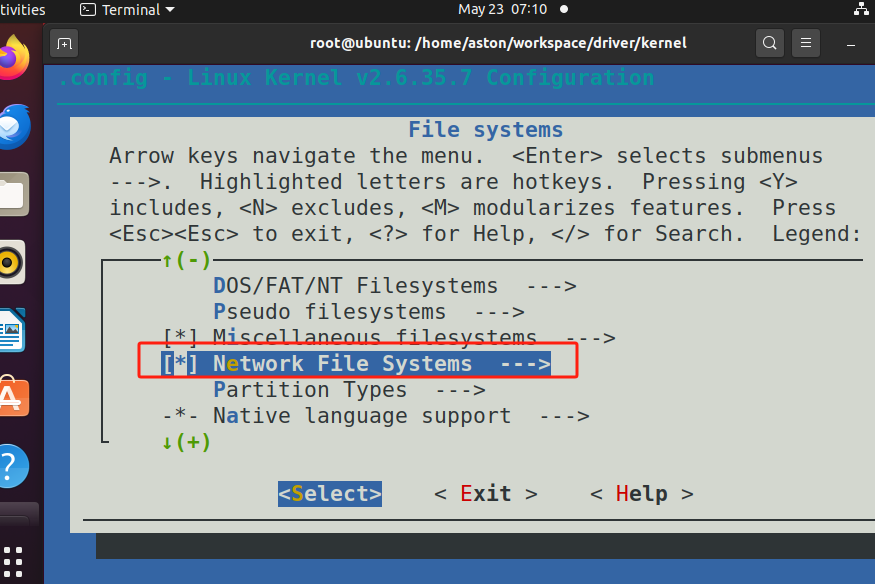875x584 pixels.
Task: Click the scroll-down (+) indicator
Action: click(186, 442)
